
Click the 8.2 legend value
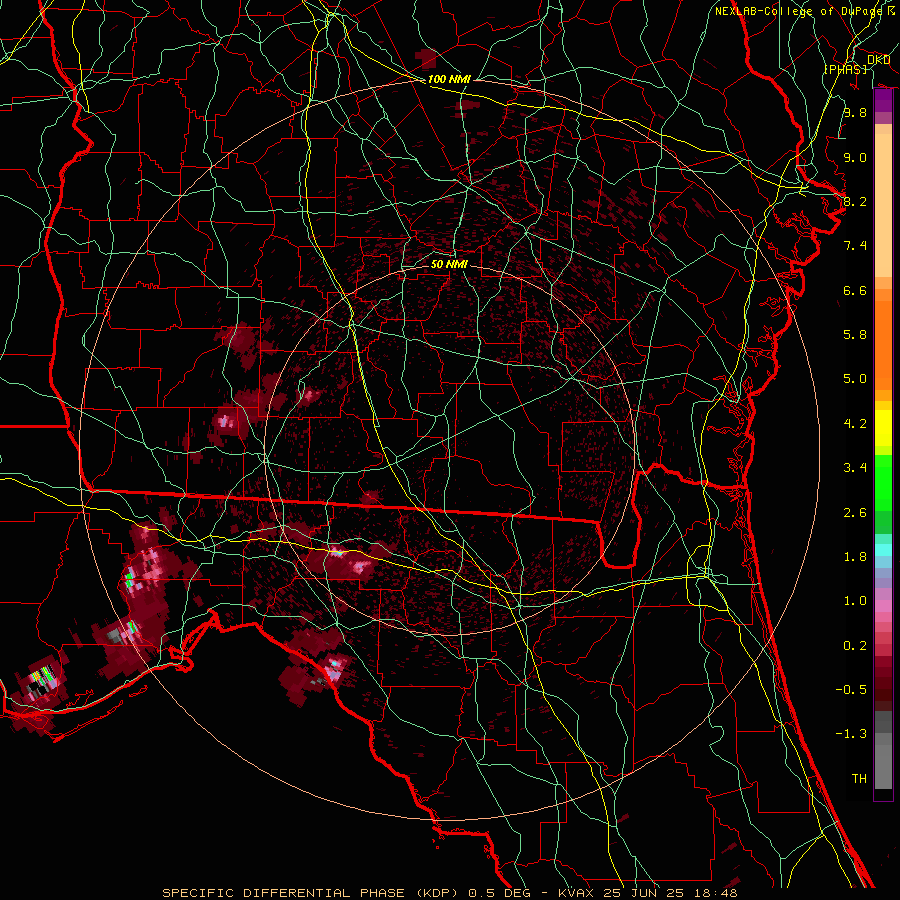coord(855,201)
